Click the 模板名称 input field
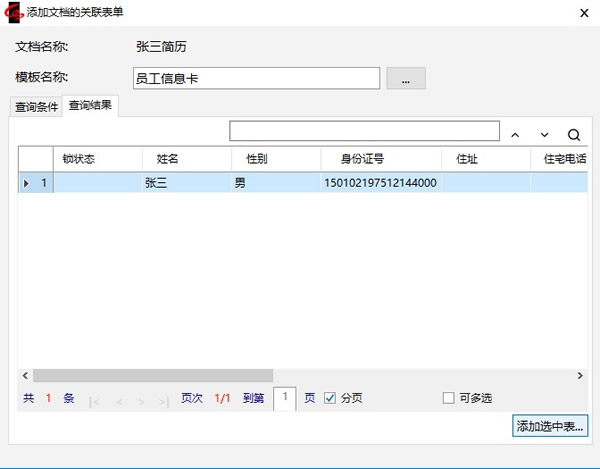Screen dimensions: 600x469 (256, 78)
